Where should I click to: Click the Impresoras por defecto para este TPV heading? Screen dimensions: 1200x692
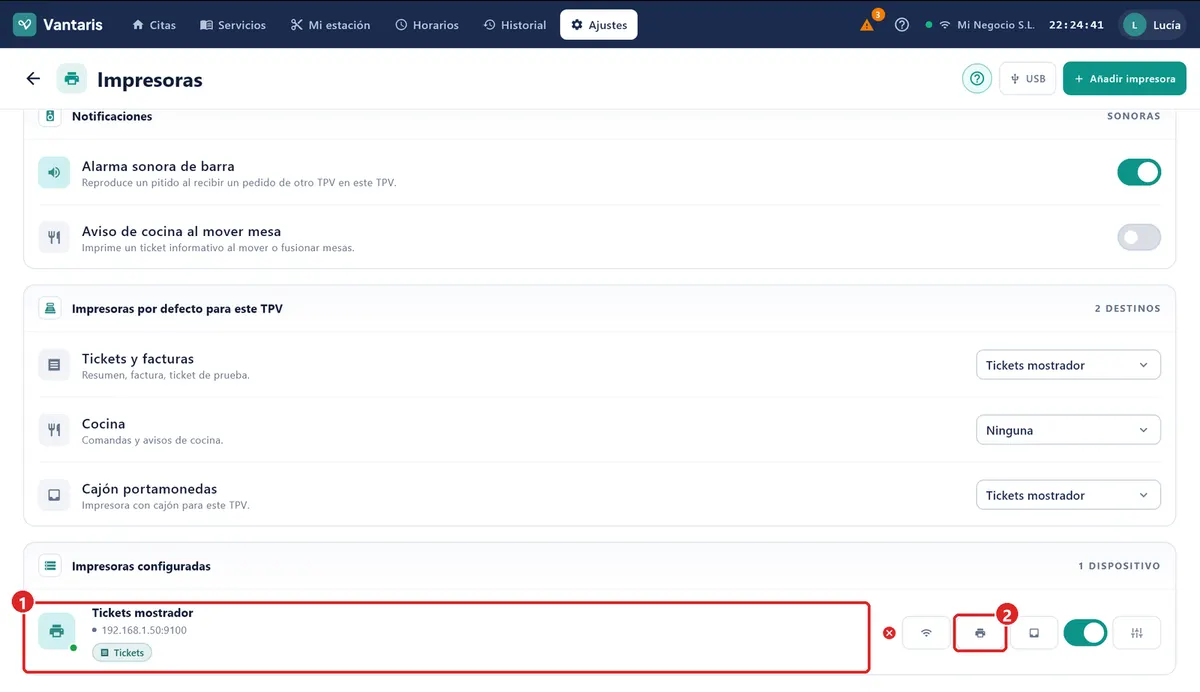(x=177, y=309)
